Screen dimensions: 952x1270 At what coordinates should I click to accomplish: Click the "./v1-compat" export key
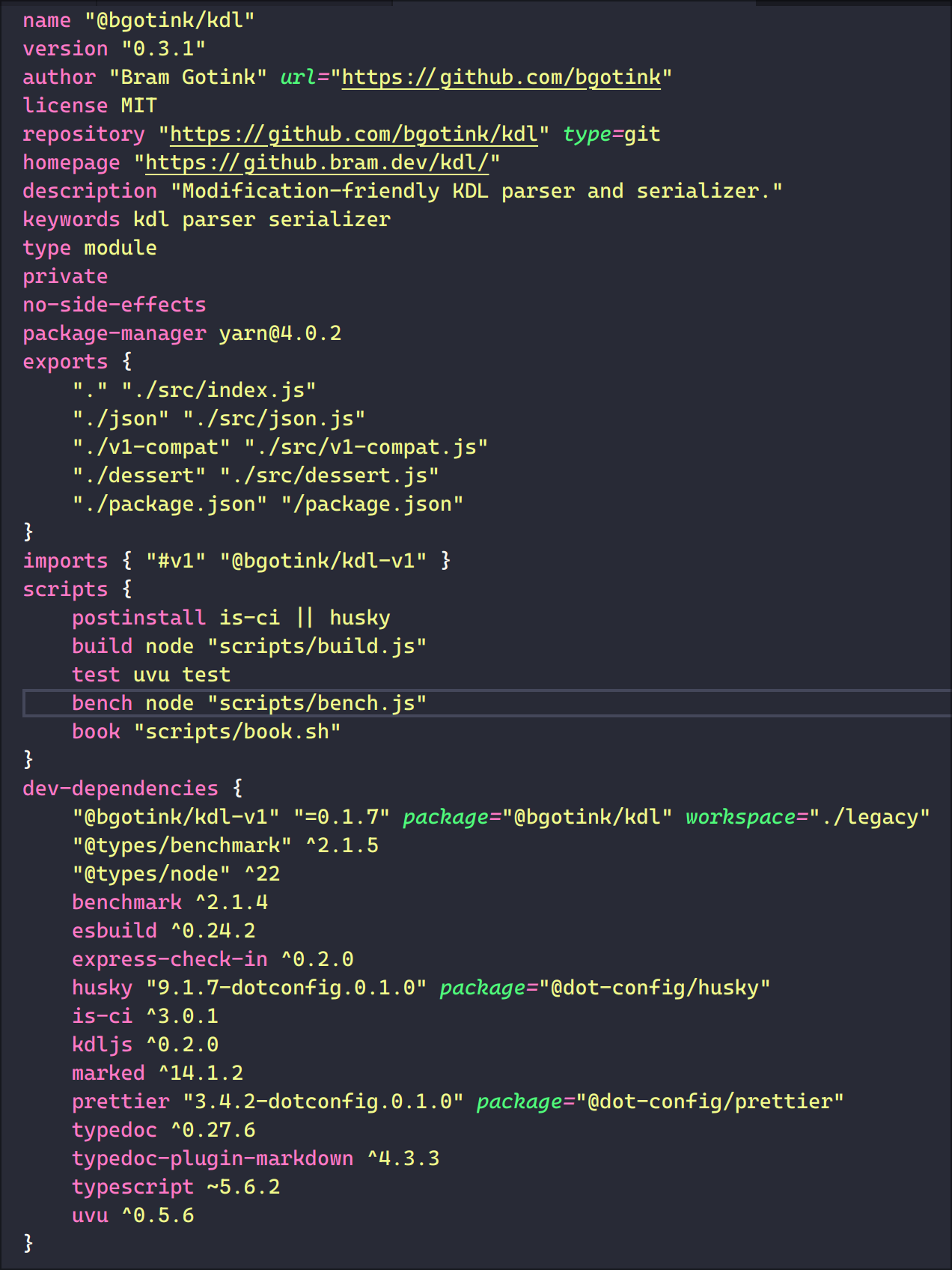(151, 447)
